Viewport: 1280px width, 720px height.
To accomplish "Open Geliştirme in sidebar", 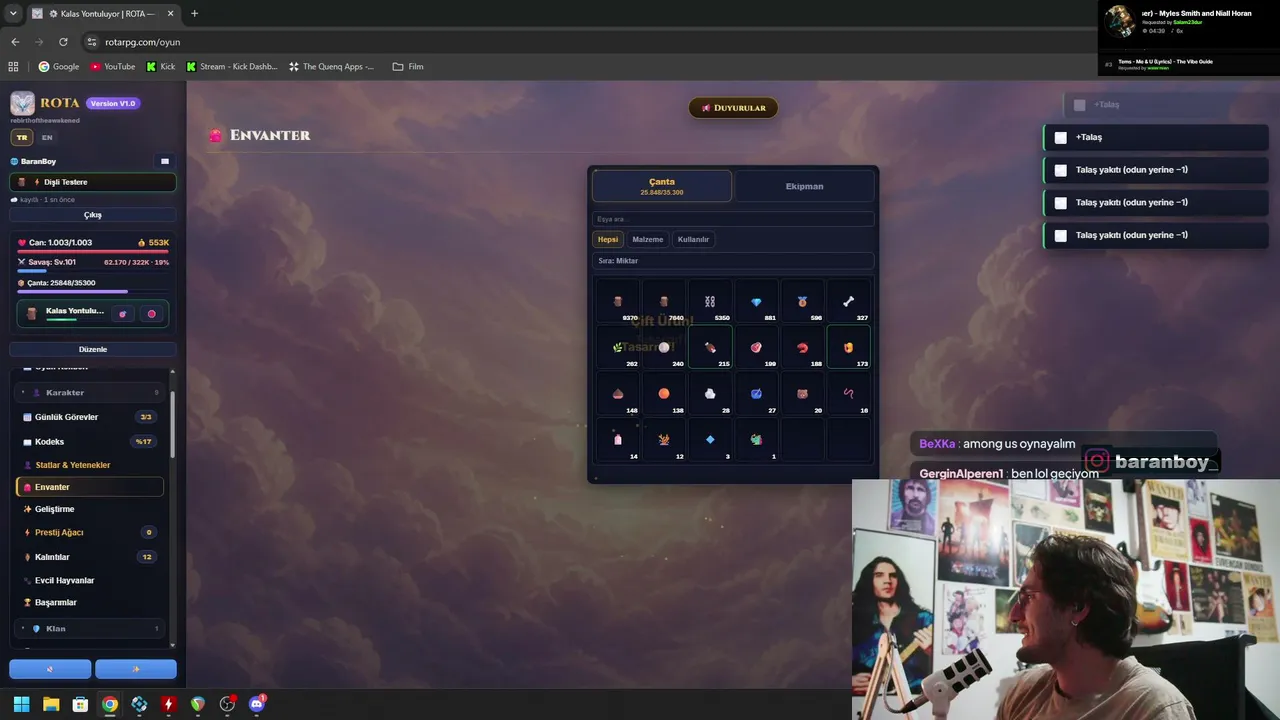I will 90,509.
